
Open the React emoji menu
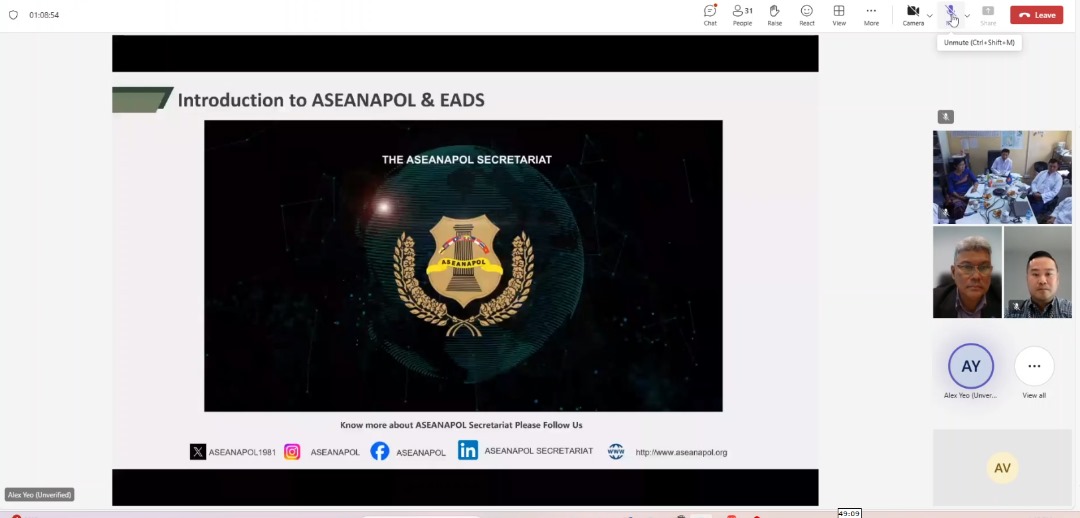point(807,14)
